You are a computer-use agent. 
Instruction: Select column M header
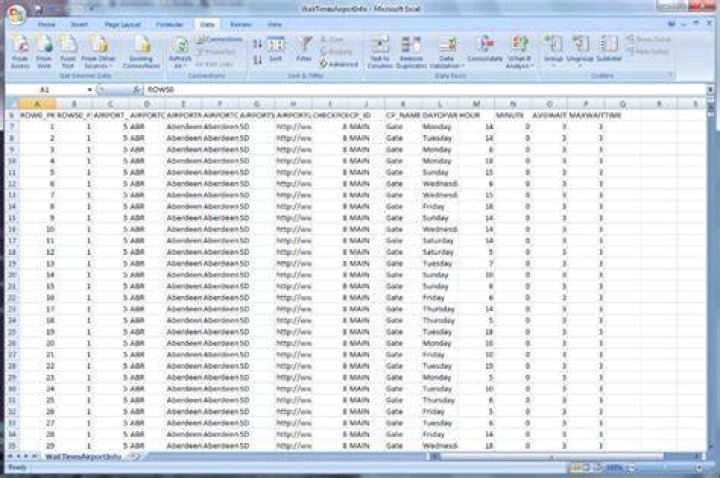(x=476, y=104)
